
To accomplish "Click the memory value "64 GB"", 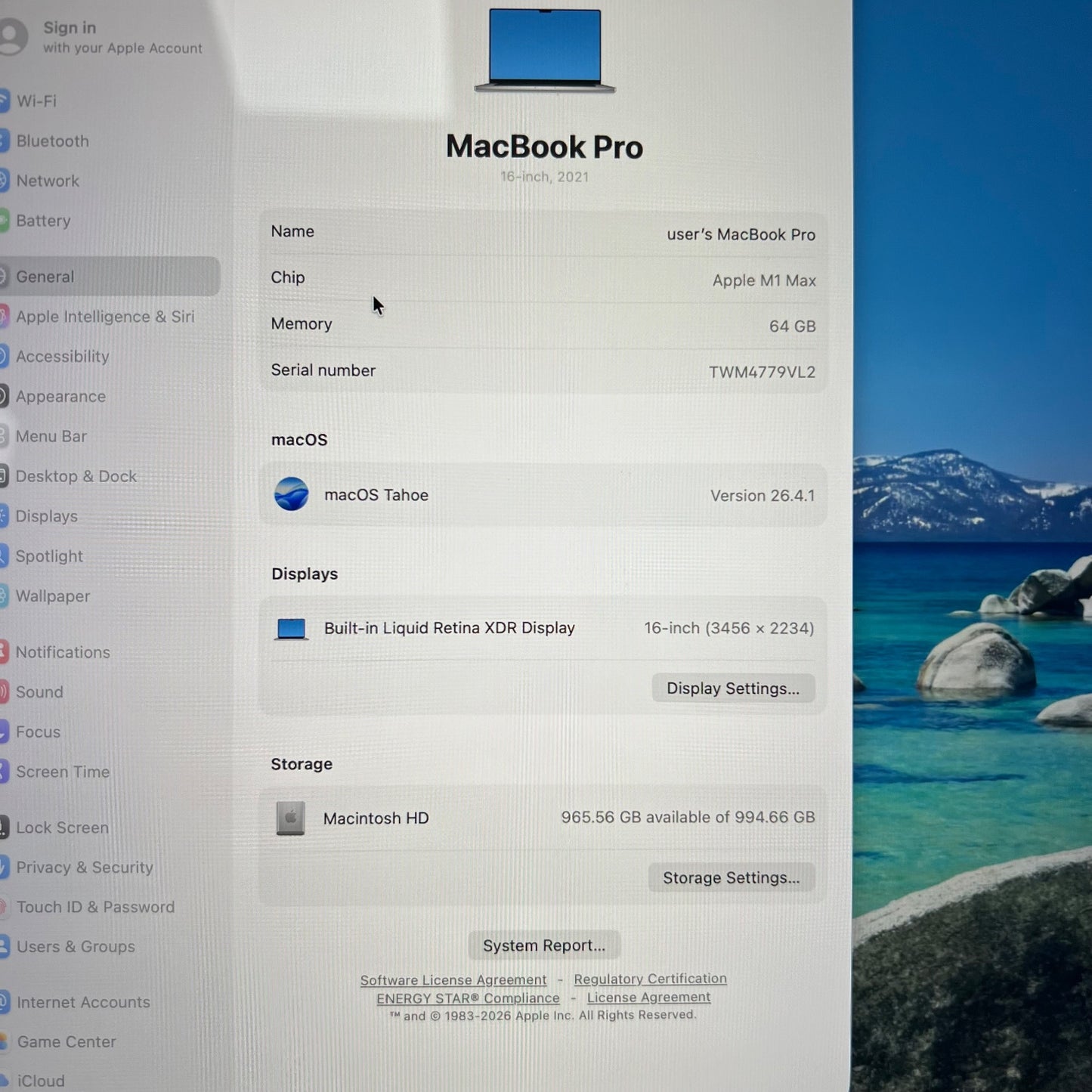I will coord(793,326).
